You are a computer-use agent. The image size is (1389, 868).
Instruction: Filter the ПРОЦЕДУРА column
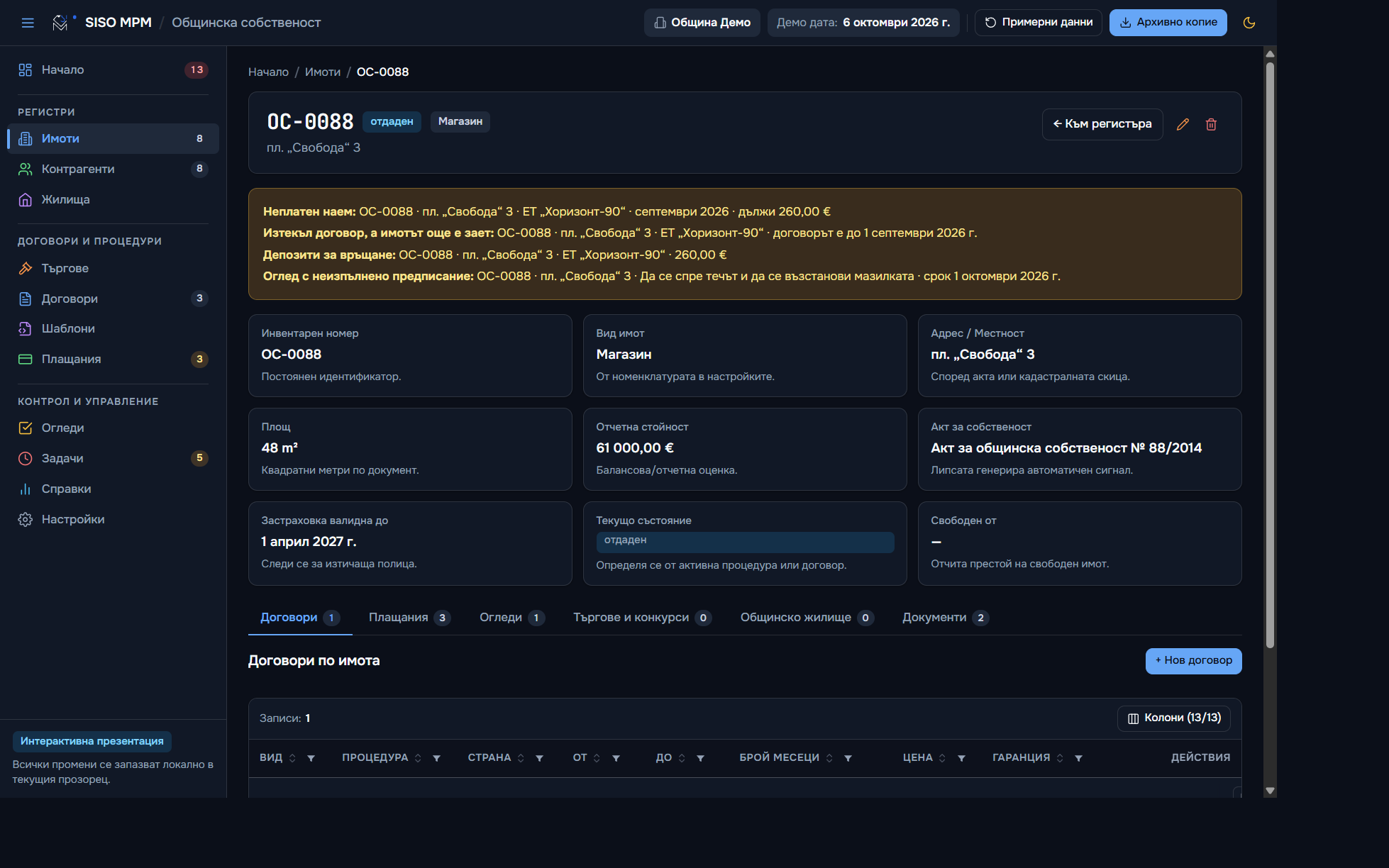tap(436, 758)
